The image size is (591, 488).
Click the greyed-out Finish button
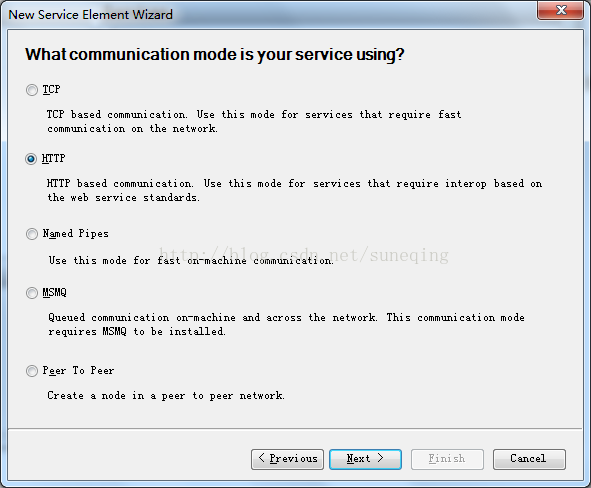(447, 459)
